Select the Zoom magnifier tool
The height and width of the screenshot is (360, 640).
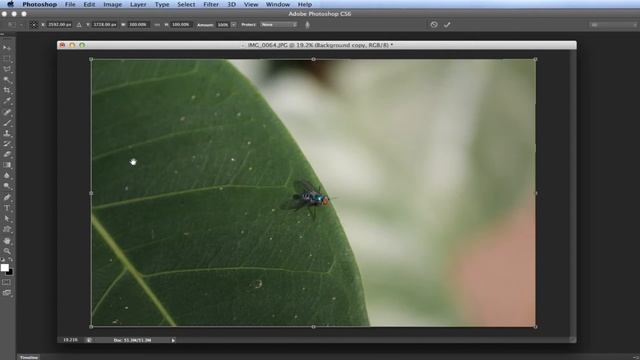click(x=7, y=251)
